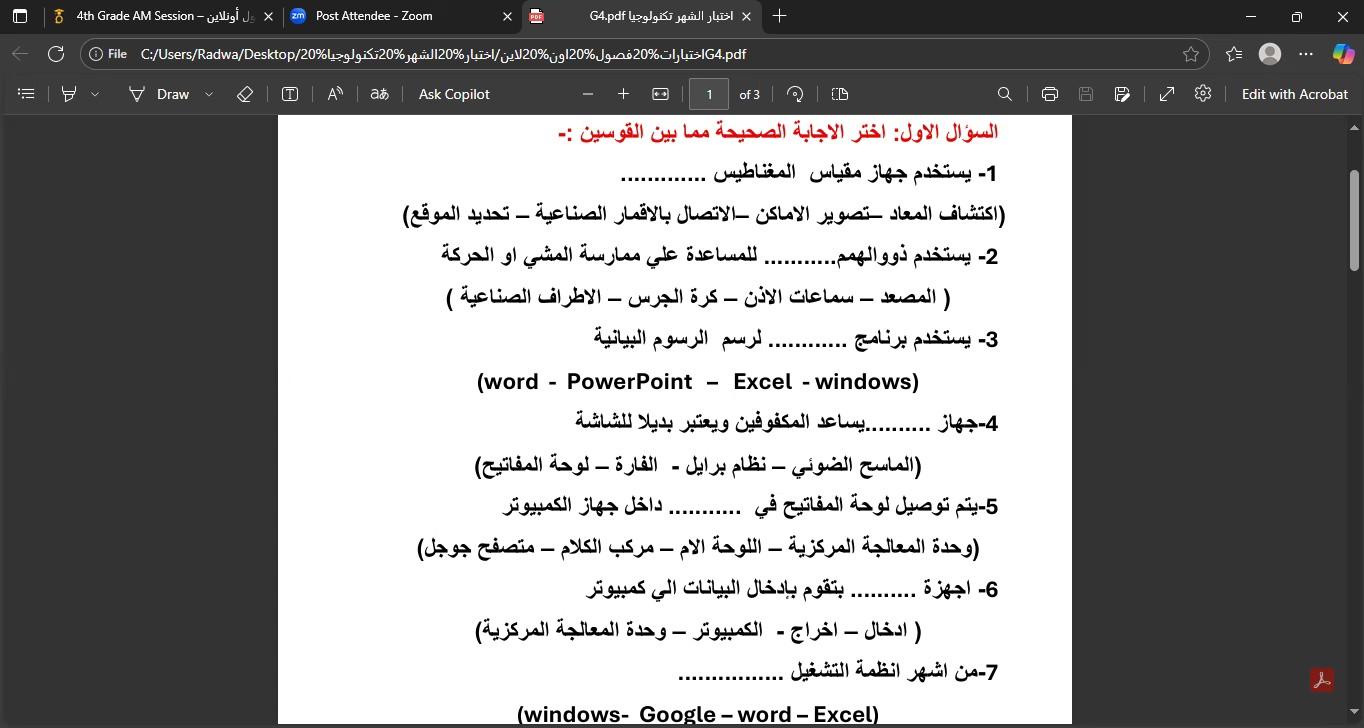The width and height of the screenshot is (1364, 728).
Task: Click question line starting with '3- يستخدم برنامج'
Action: tap(796, 339)
